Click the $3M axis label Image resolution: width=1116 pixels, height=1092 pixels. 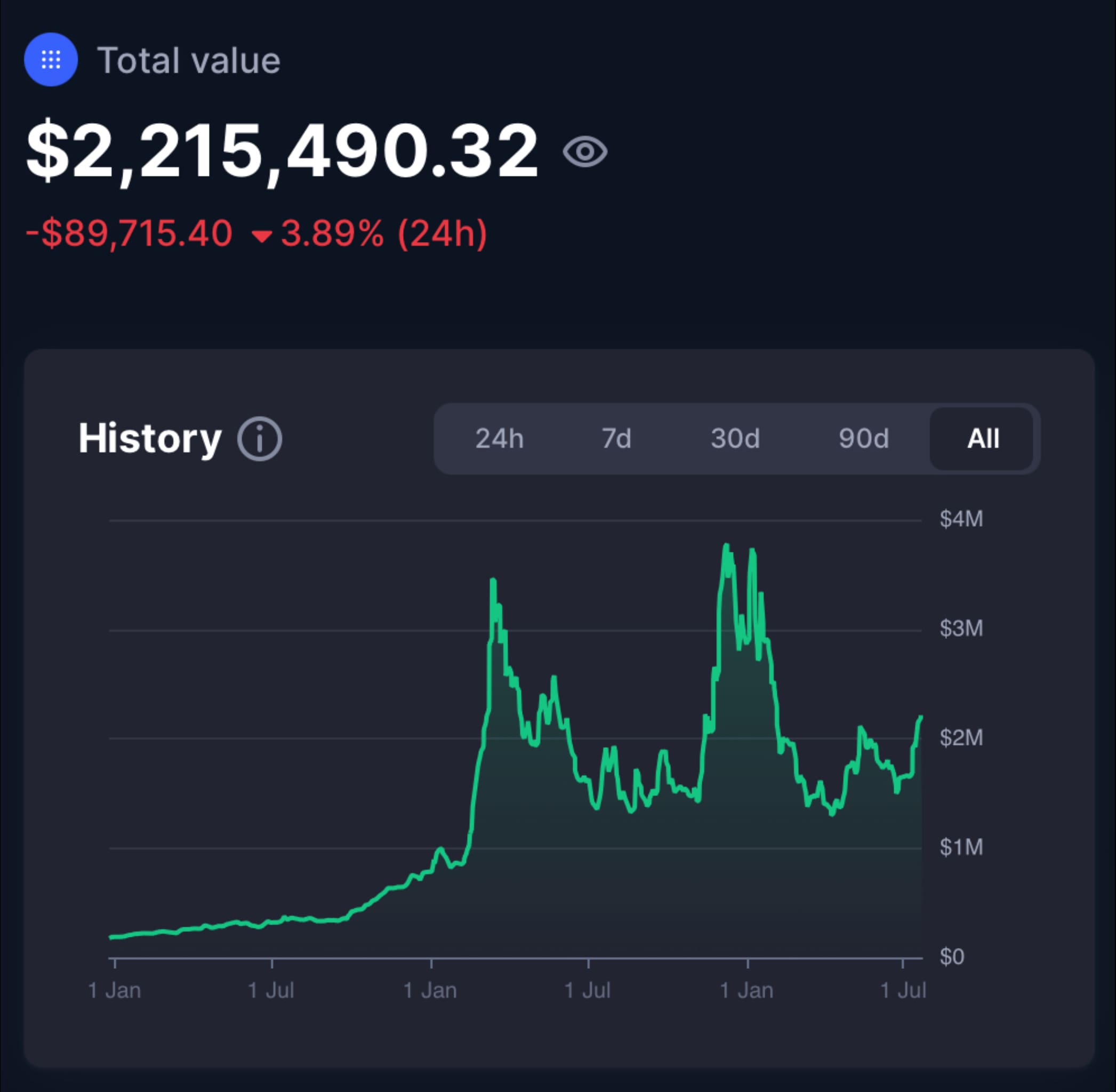click(x=961, y=629)
